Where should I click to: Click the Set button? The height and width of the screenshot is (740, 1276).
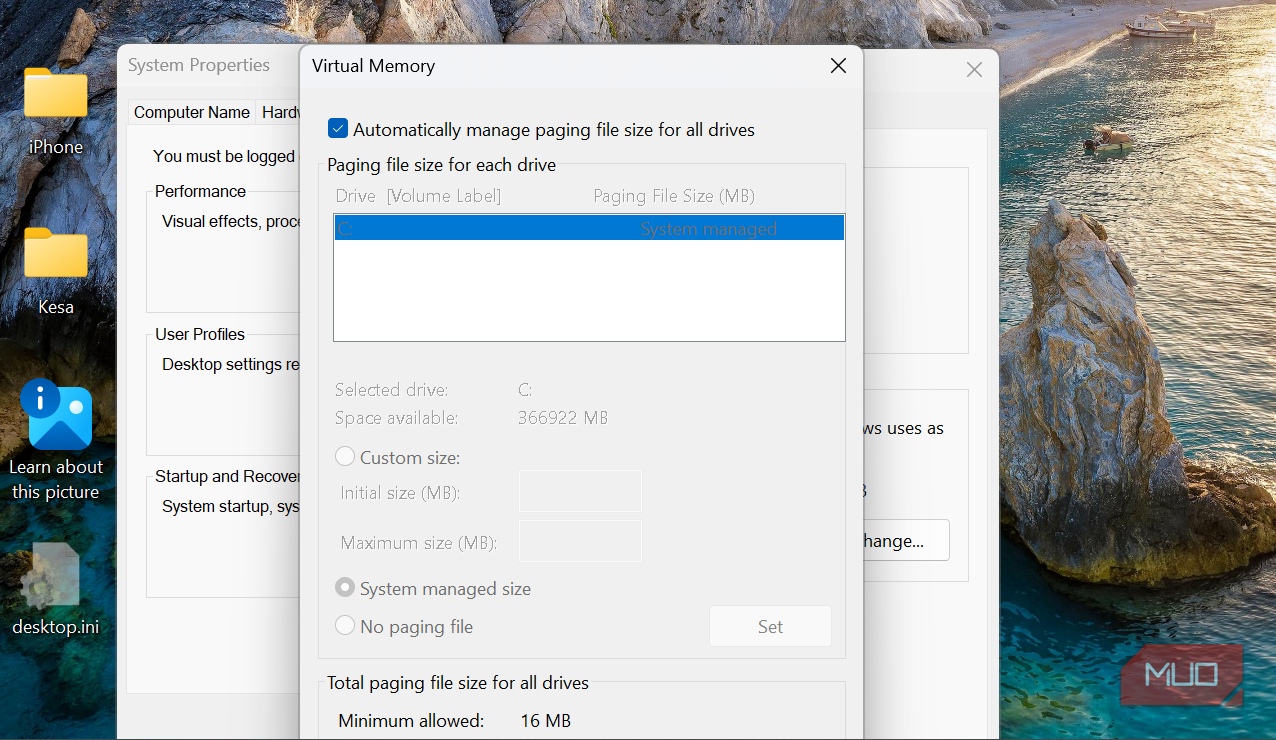click(770, 626)
